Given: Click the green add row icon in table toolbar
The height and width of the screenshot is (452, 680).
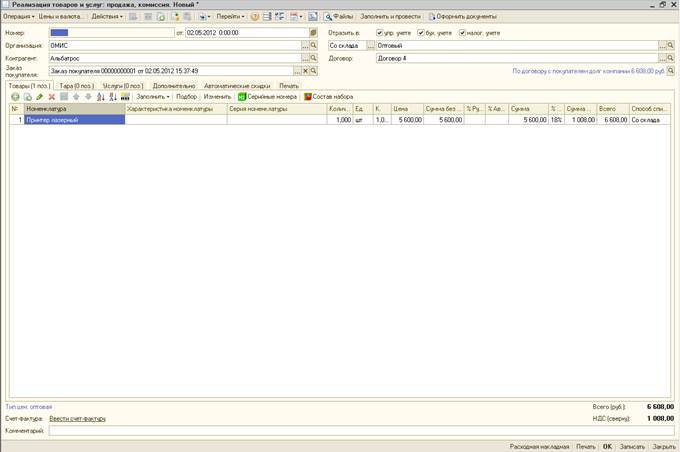Looking at the screenshot, I should coord(14,96).
